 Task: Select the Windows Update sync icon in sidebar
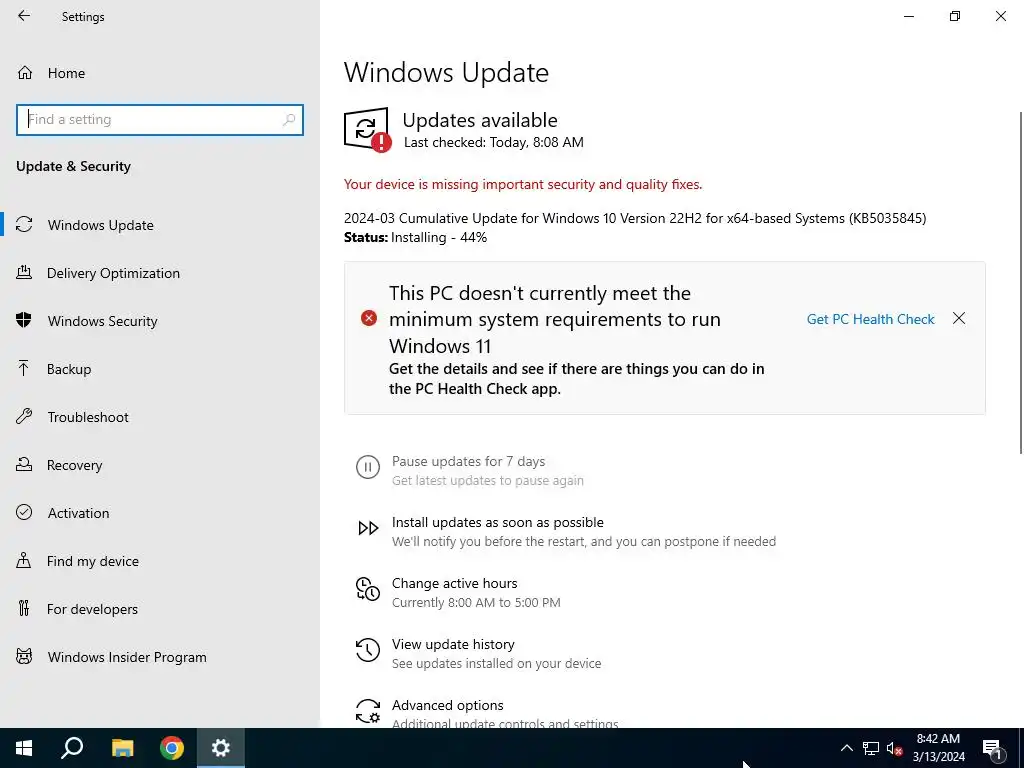pos(24,225)
